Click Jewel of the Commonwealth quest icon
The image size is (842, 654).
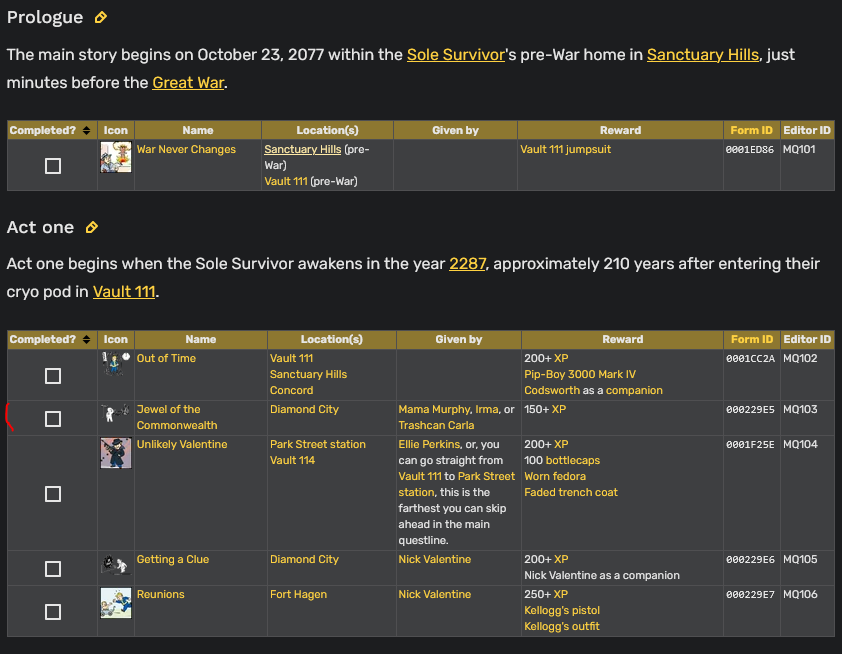point(116,412)
